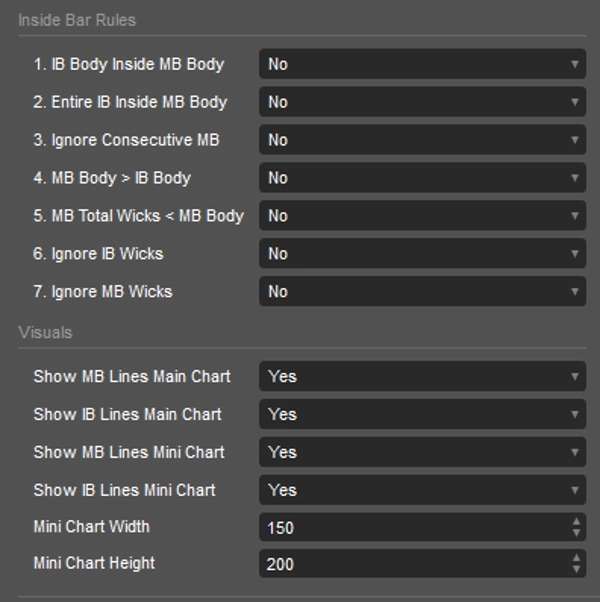The width and height of the screenshot is (600, 602).
Task: Open the Ignore Consecutive MB dropdown
Action: click(x=422, y=140)
